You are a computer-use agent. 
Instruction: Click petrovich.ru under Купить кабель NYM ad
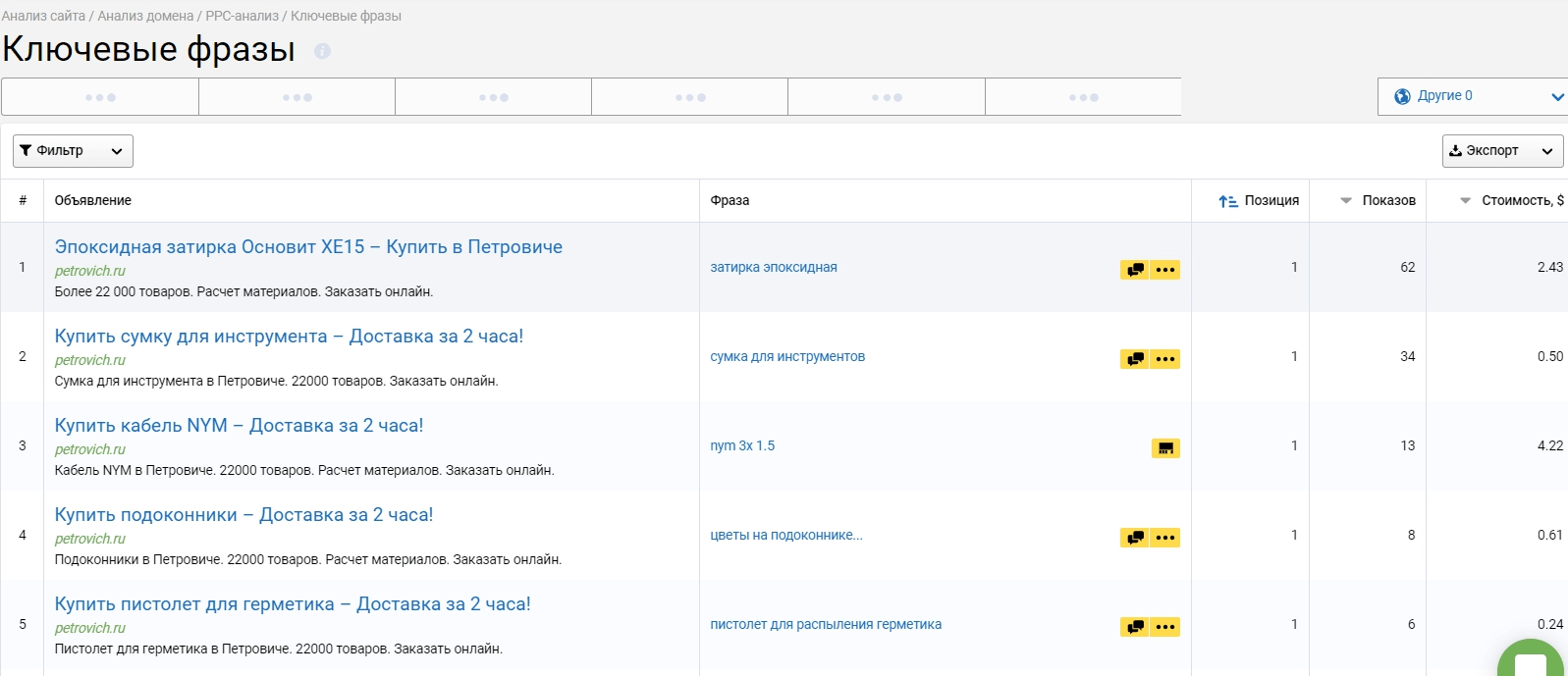coord(90,449)
